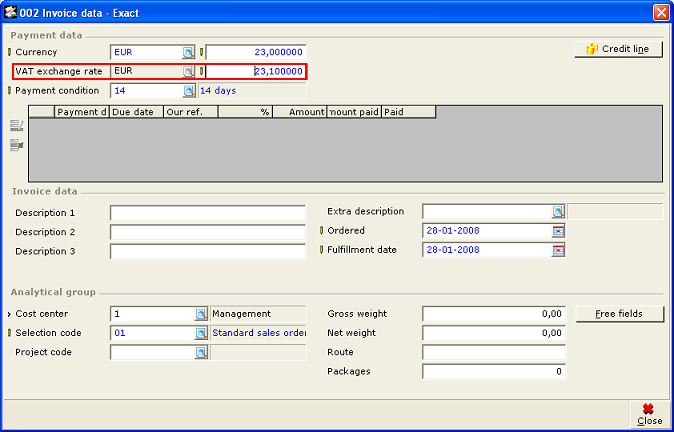Click the add payment row icon
Image resolution: width=674 pixels, height=432 pixels.
click(16, 125)
